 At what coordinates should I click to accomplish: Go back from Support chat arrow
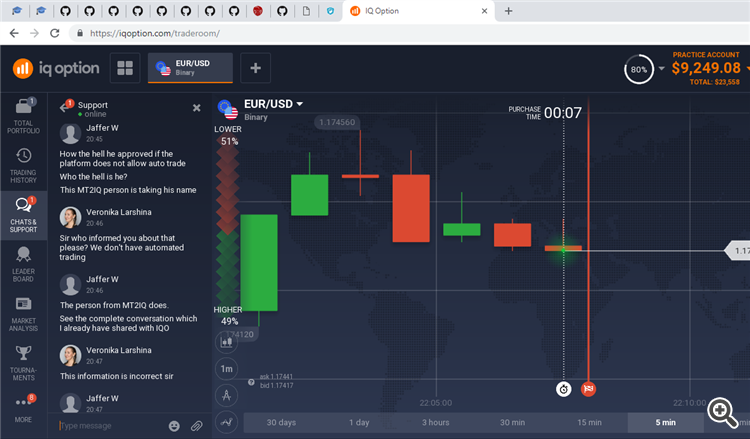[65, 107]
